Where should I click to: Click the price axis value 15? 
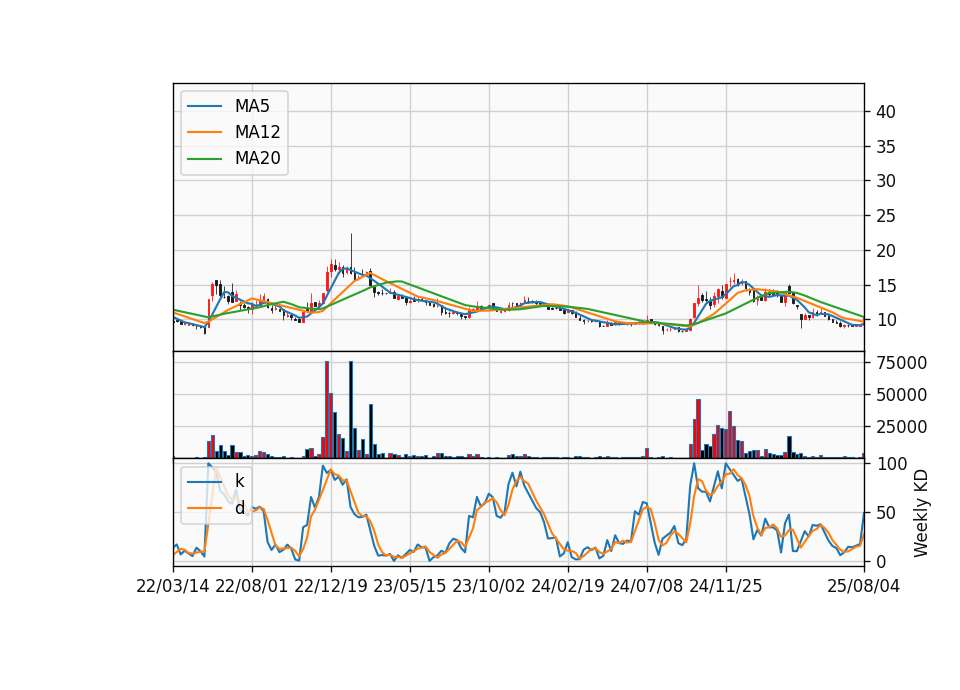tap(886, 286)
